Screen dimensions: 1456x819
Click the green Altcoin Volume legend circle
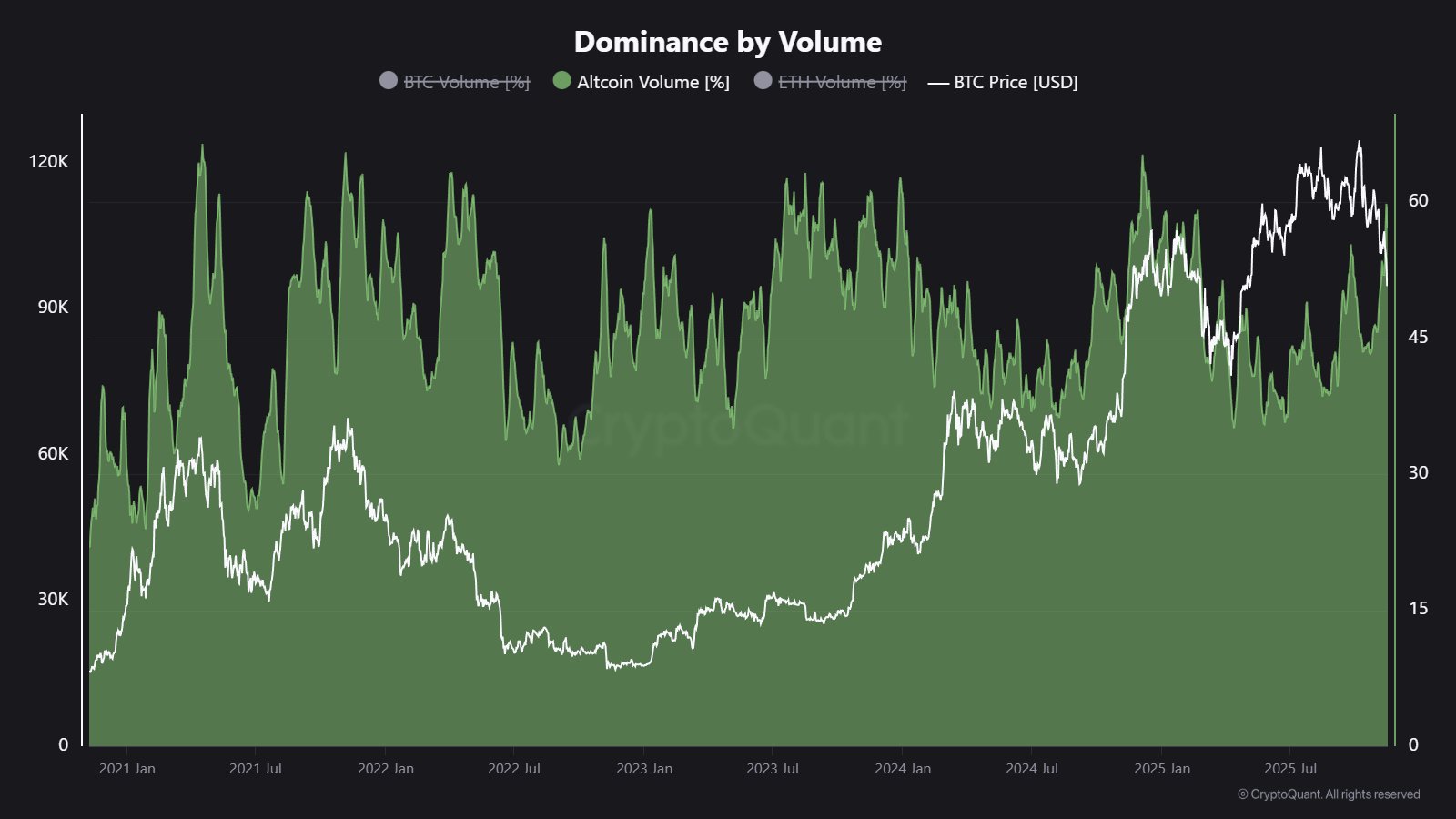(x=561, y=81)
